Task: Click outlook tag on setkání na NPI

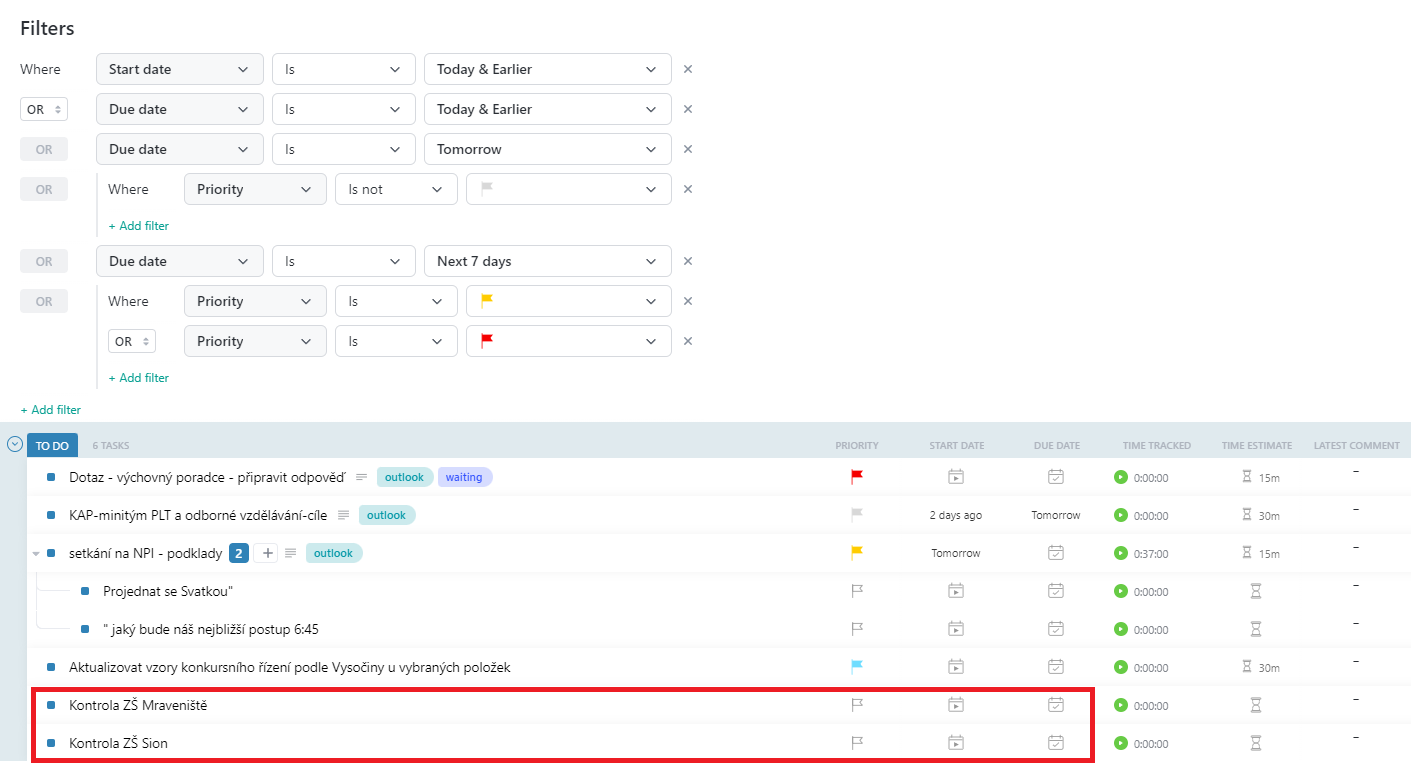Action: 334,553
